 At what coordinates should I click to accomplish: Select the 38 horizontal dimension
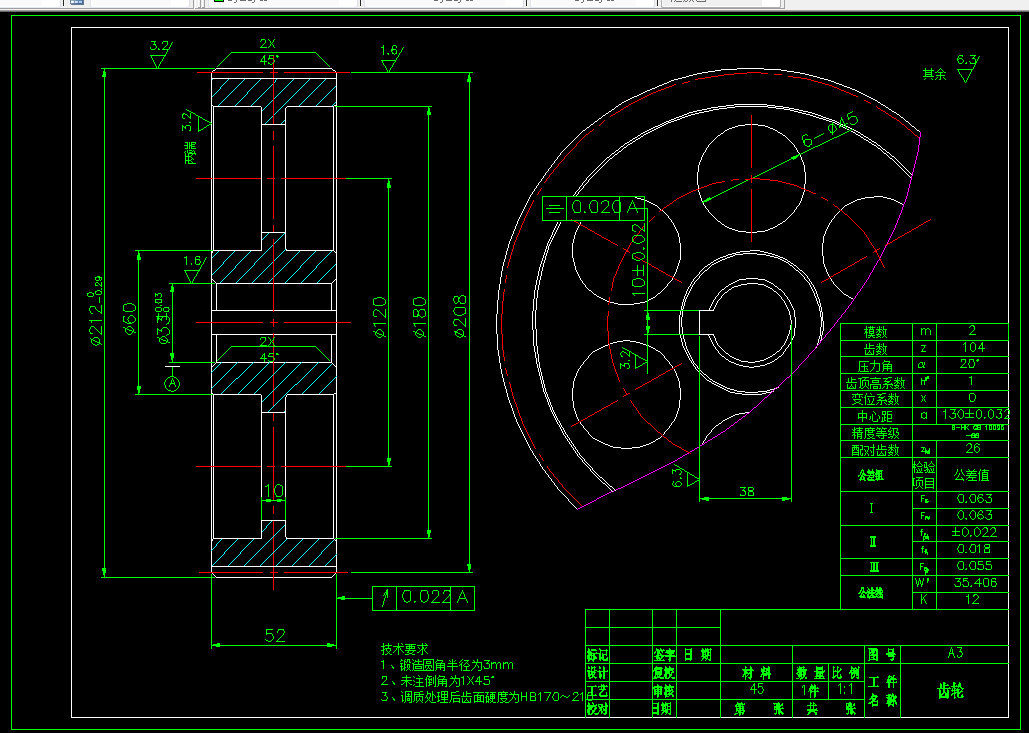pos(747,491)
